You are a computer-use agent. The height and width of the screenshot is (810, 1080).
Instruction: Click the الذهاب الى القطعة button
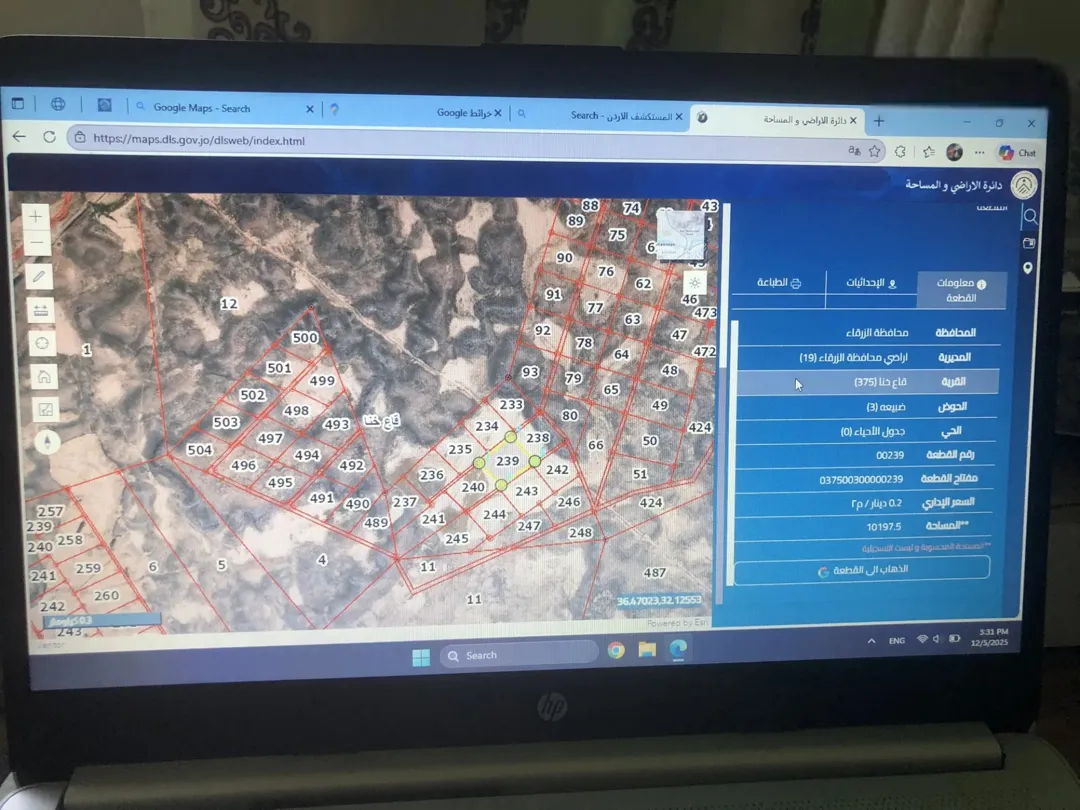click(862, 570)
